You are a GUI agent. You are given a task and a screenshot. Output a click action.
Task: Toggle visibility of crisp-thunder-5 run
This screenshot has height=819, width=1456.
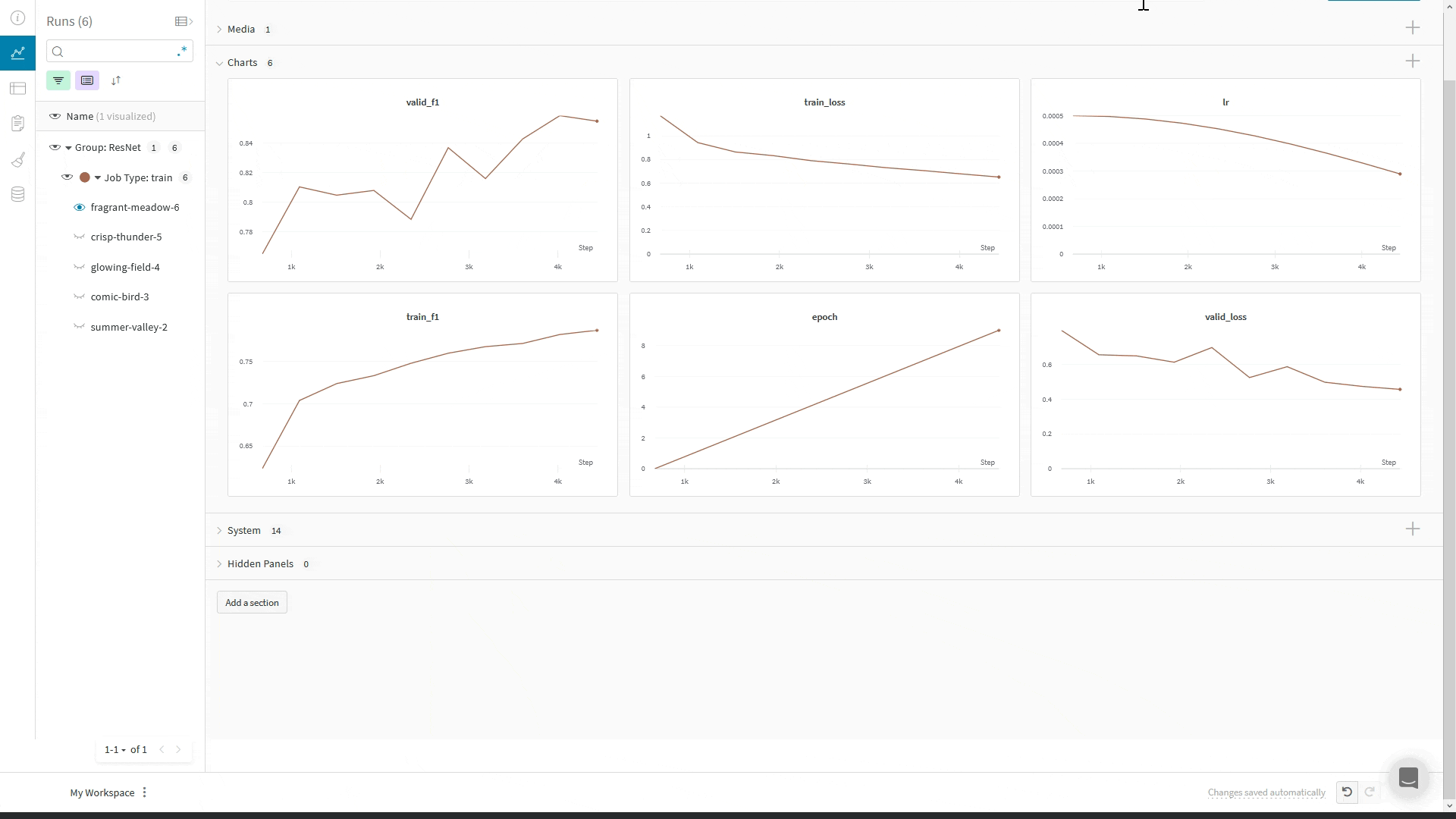click(79, 237)
